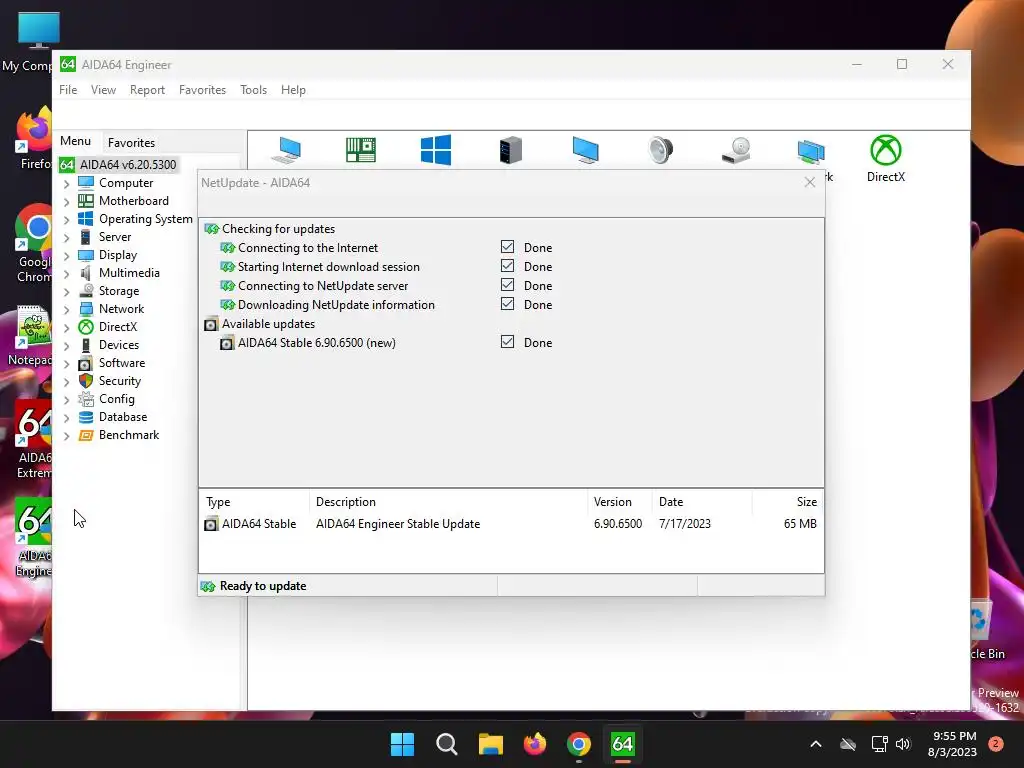Open the Windows Start menu
1024x768 pixels.
coord(402,744)
